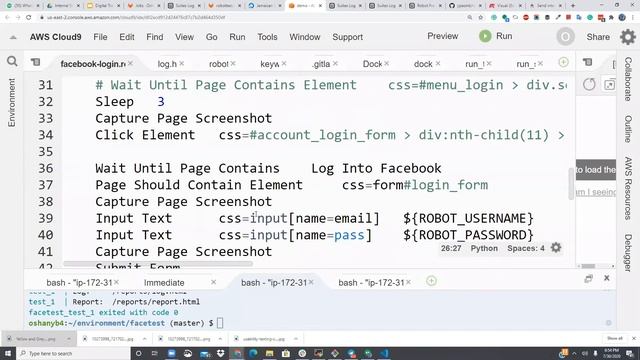Click the green Run button
Image resolution: width=640 pixels, height=360 pixels.
click(496, 36)
